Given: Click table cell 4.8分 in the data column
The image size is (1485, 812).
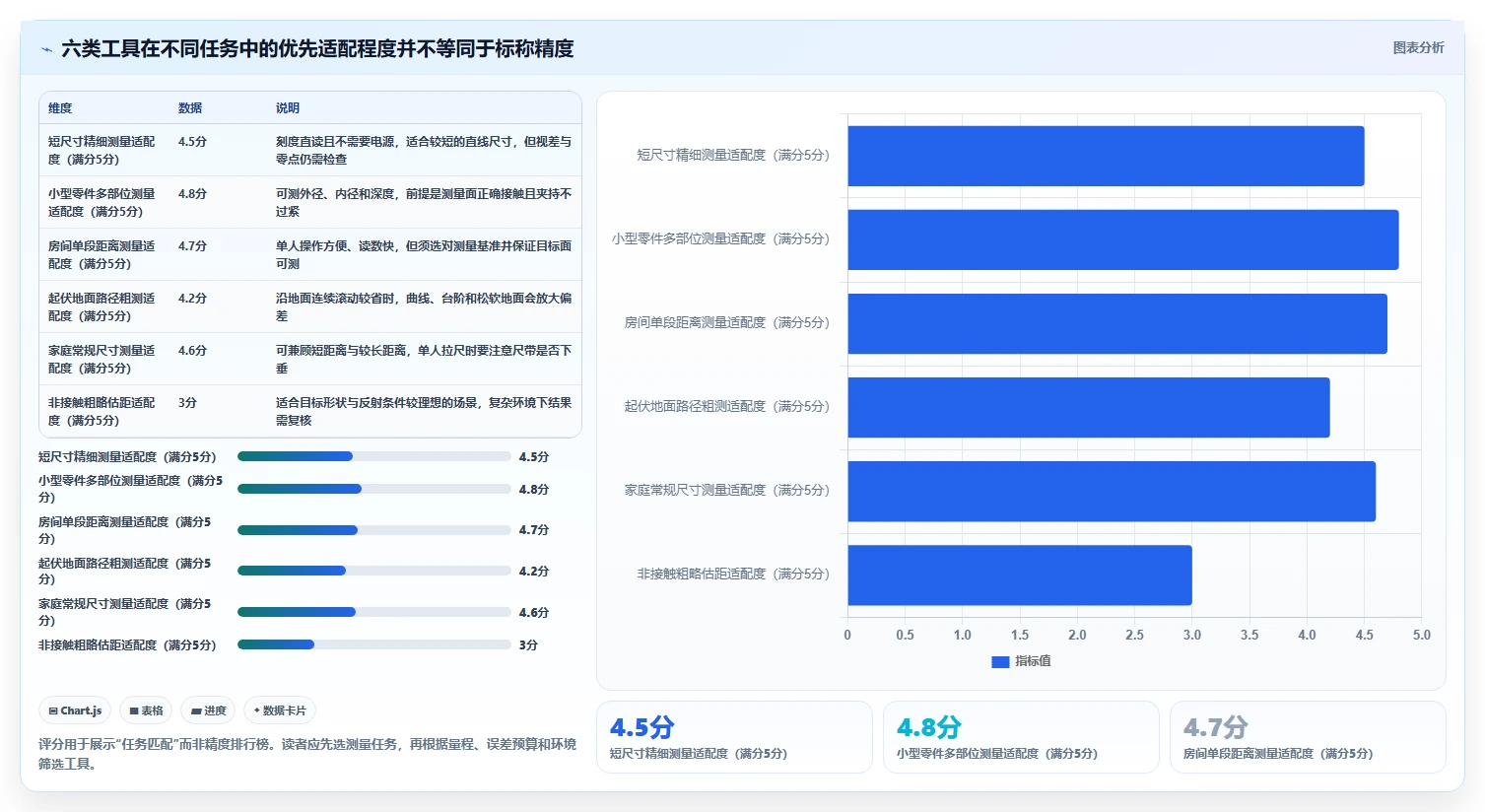Looking at the screenshot, I should (193, 194).
